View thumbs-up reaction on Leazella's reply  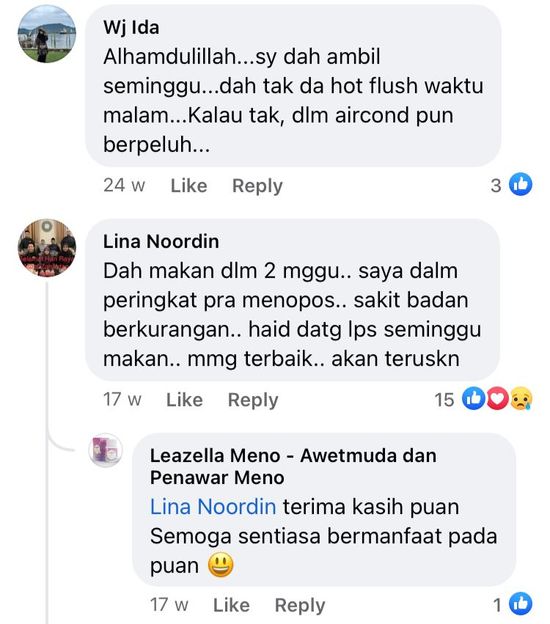click(521, 604)
